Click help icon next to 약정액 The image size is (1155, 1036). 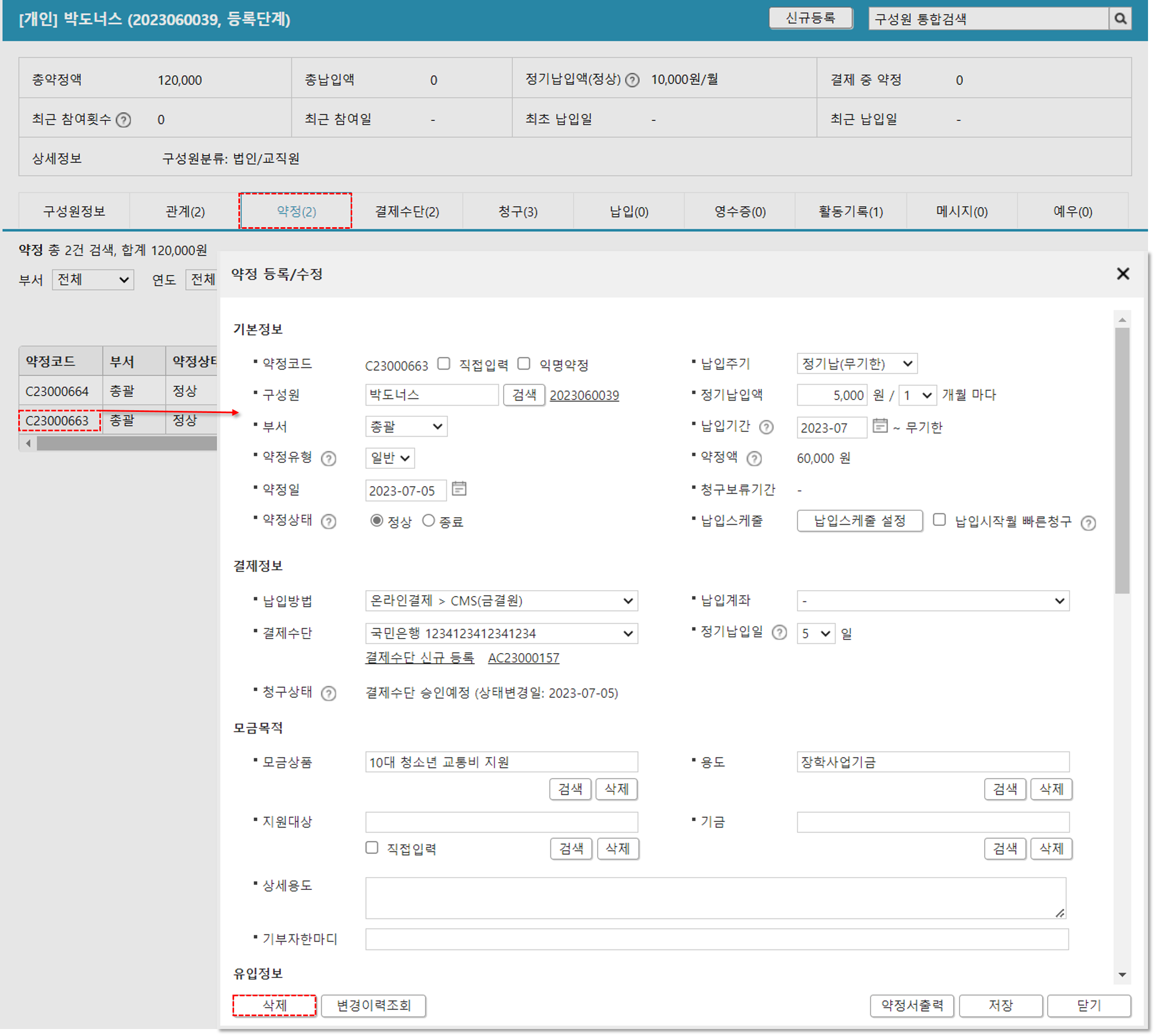(x=755, y=459)
